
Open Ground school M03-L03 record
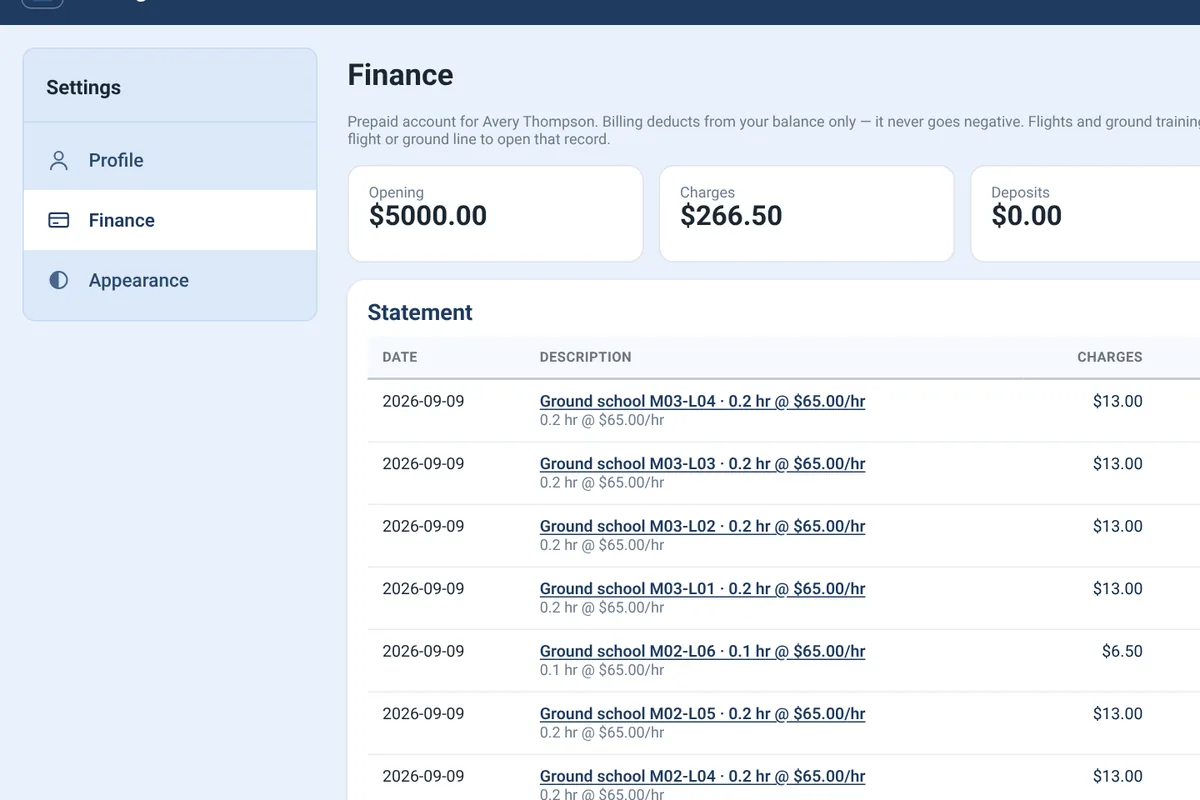[702, 464]
